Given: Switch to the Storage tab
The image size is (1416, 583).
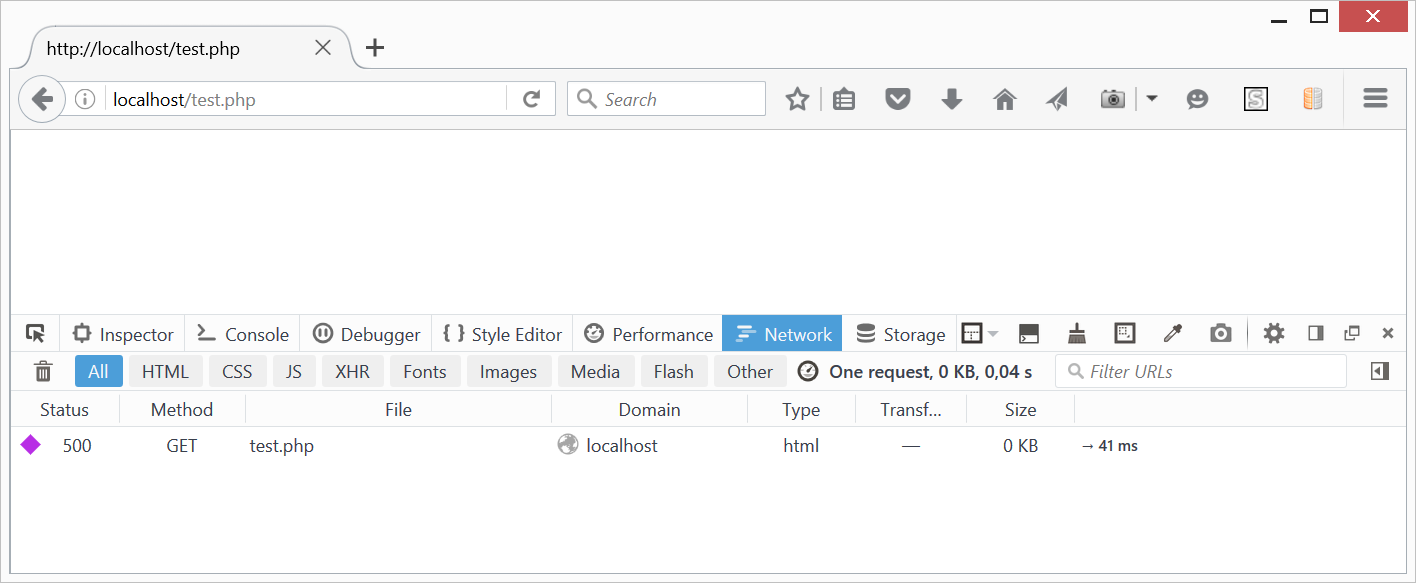Looking at the screenshot, I should 900,334.
